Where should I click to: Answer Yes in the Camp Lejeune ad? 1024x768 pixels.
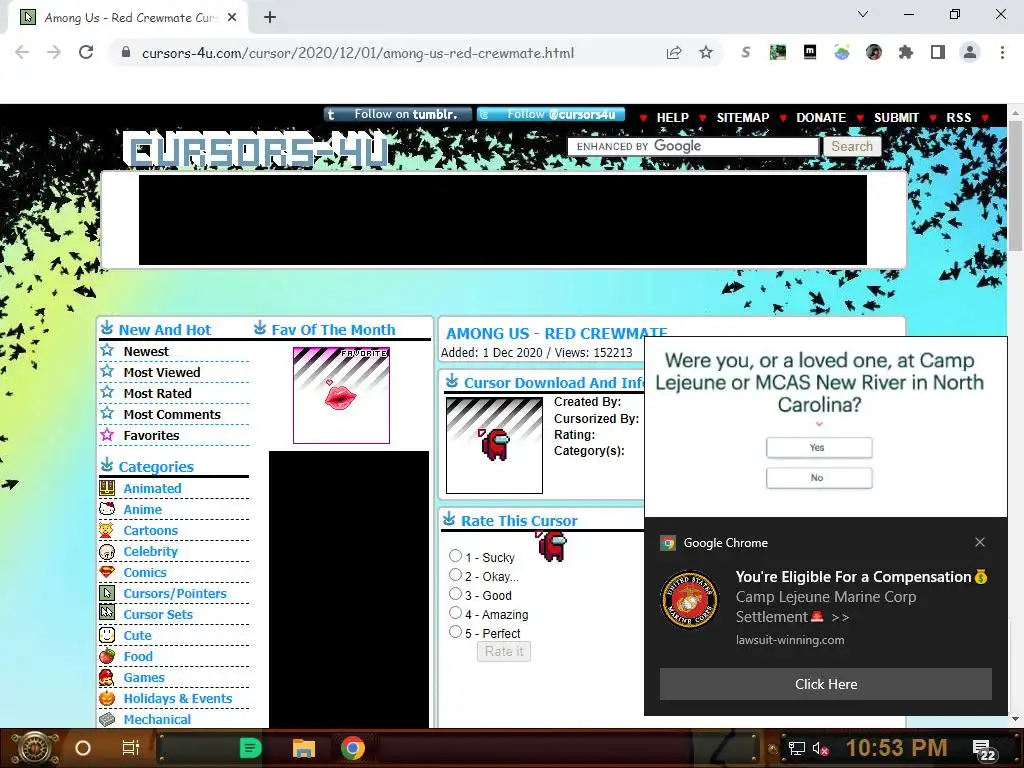tap(819, 447)
